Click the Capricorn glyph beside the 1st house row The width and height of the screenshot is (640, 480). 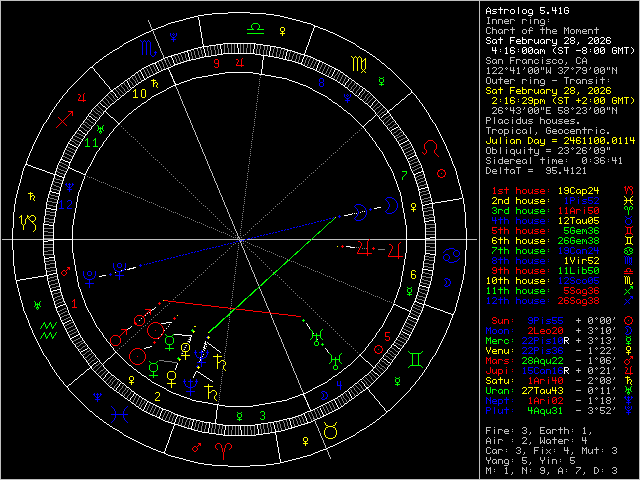[629, 191]
